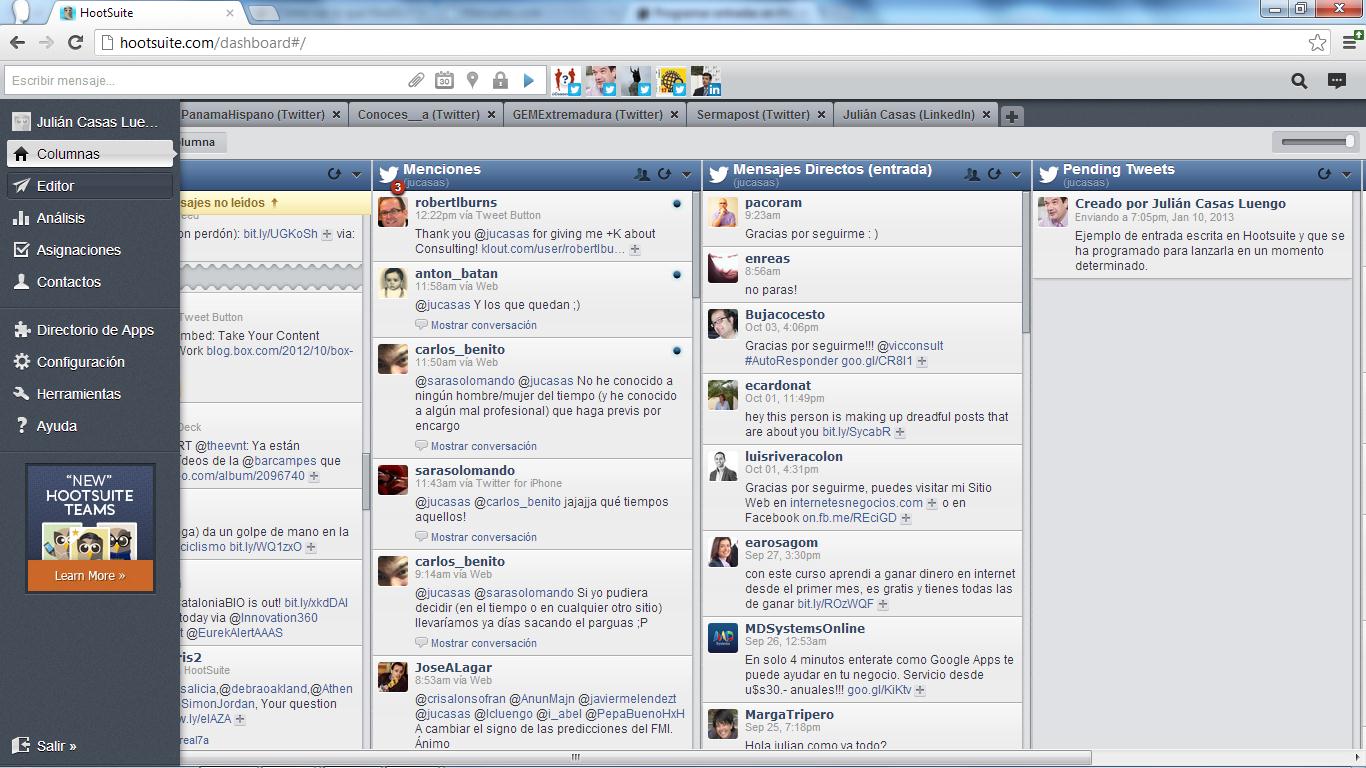Show conversation under sarasolomando tweet

[x=483, y=537]
